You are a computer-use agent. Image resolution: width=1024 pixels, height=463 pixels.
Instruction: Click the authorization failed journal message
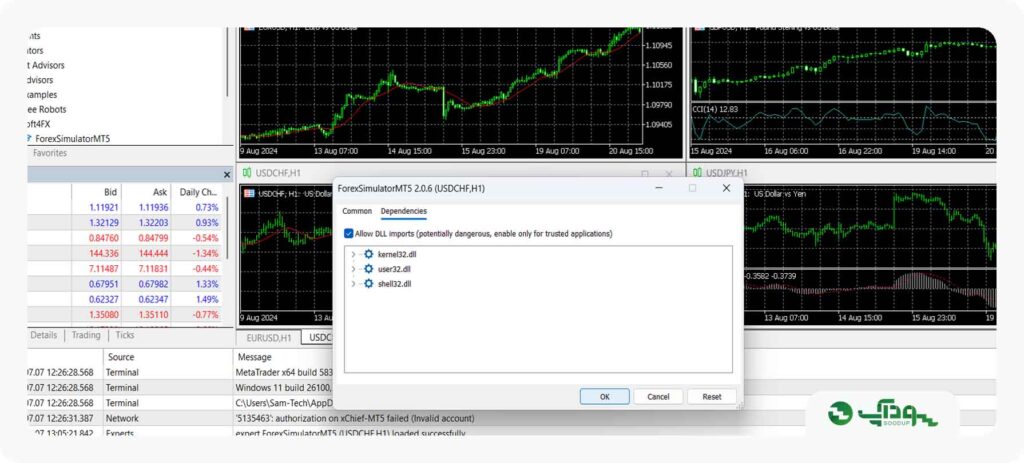(x=355, y=418)
